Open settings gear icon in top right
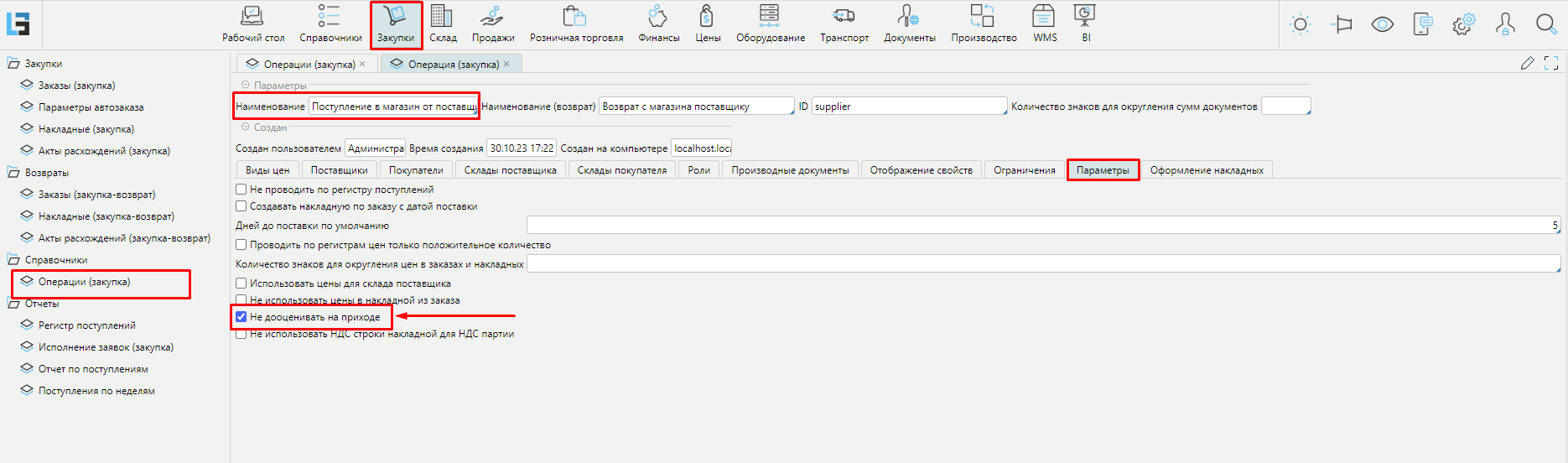This screenshot has height=463, width=1568. pos(1463,24)
